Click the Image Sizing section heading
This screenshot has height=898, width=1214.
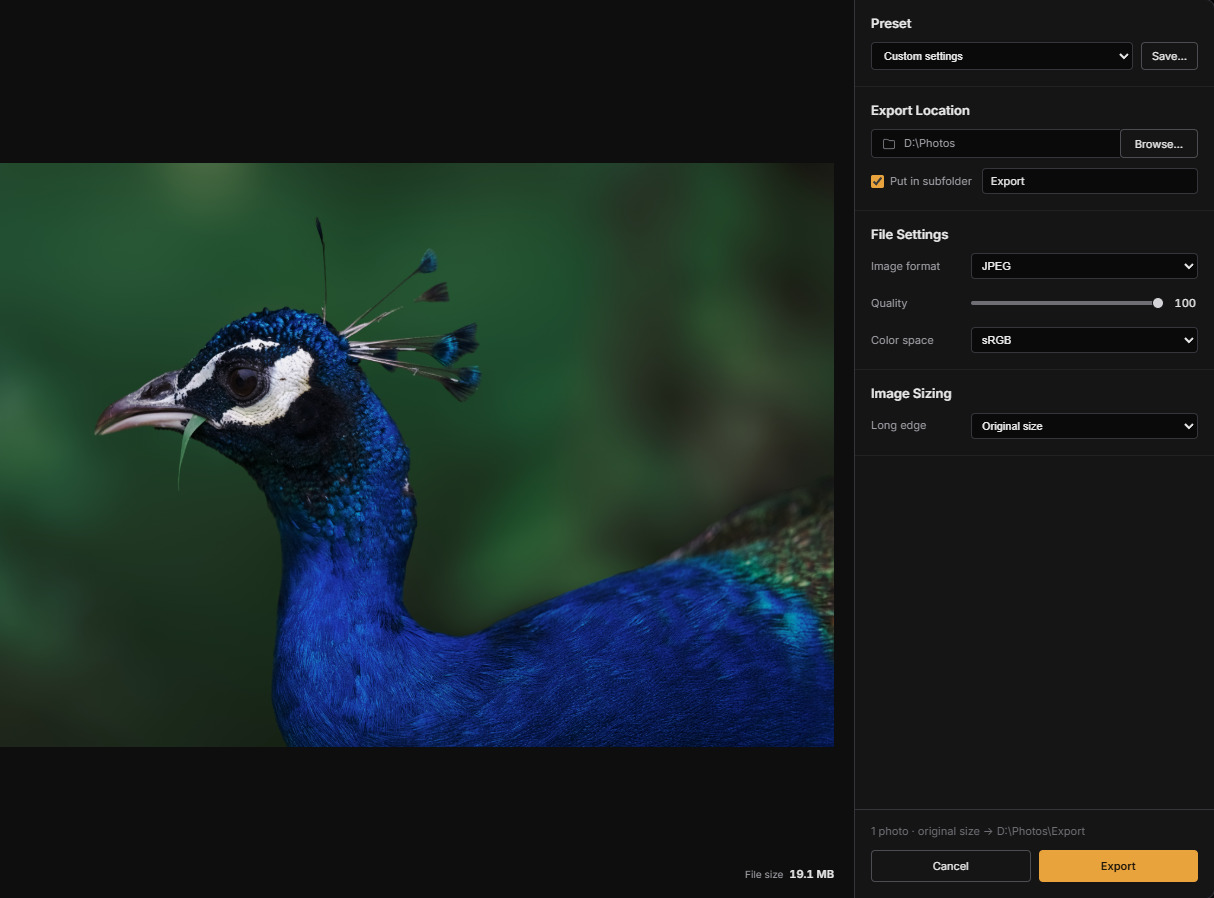pos(911,393)
